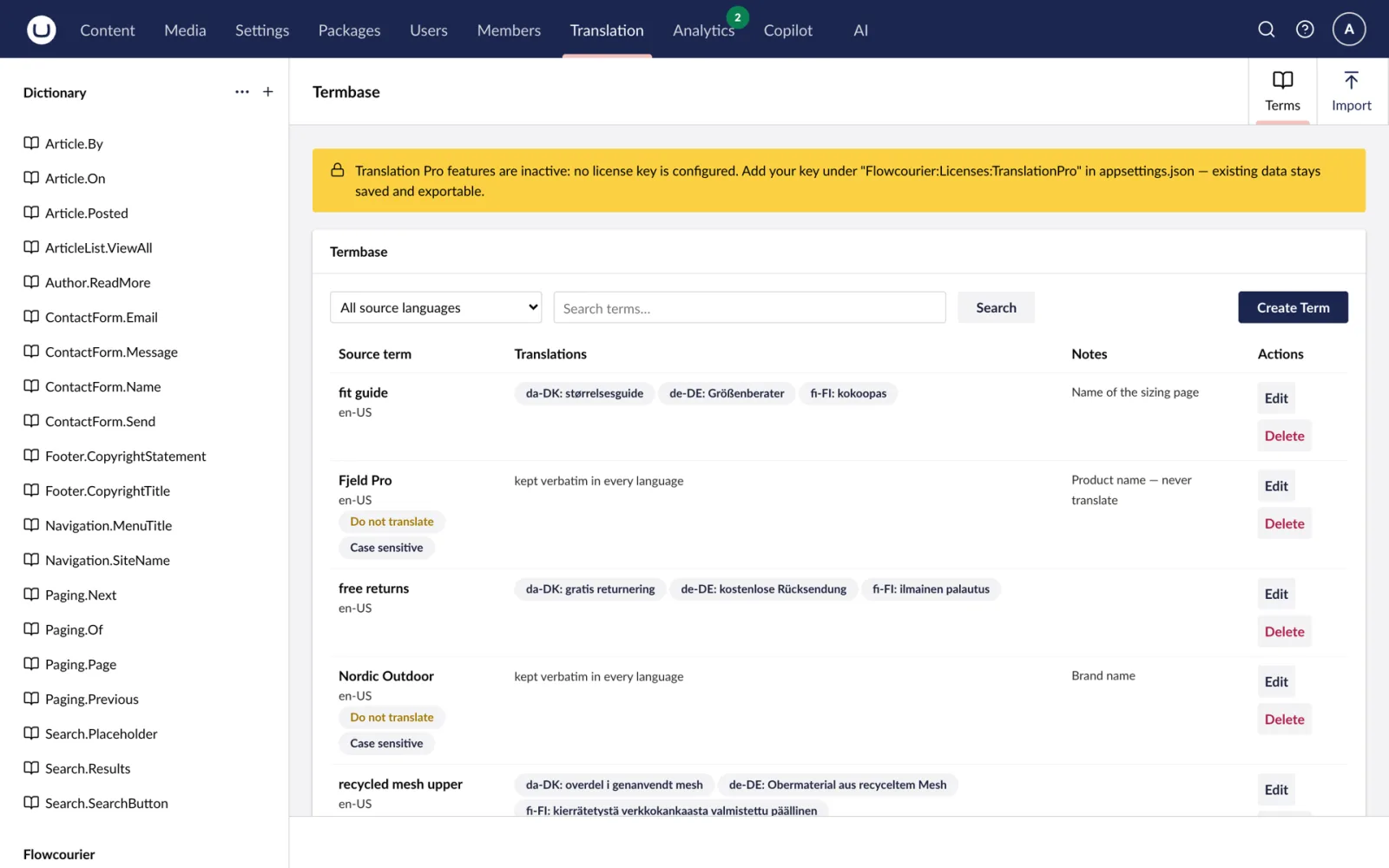Click the Analytics notification badge 2
1389x868 pixels.
(738, 17)
